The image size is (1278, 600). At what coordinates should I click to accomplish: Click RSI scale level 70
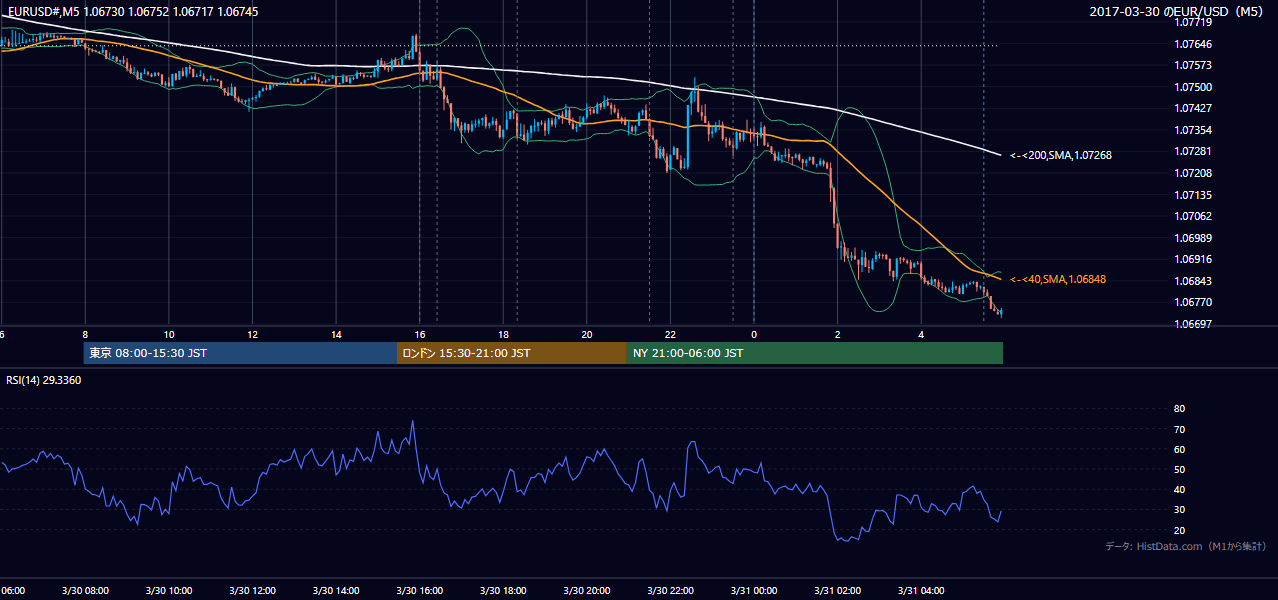[1180, 429]
